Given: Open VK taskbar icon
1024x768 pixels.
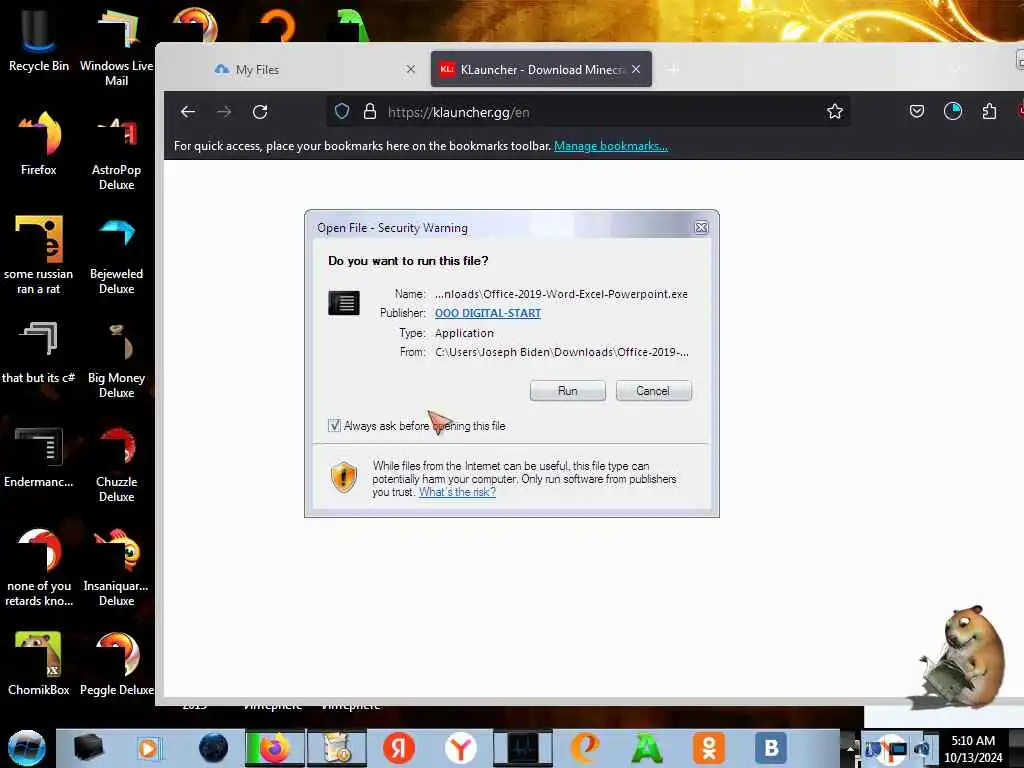Looking at the screenshot, I should (x=771, y=748).
